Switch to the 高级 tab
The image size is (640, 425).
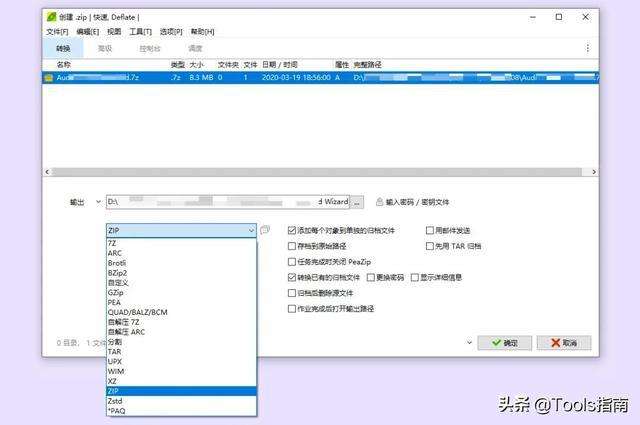coord(105,48)
